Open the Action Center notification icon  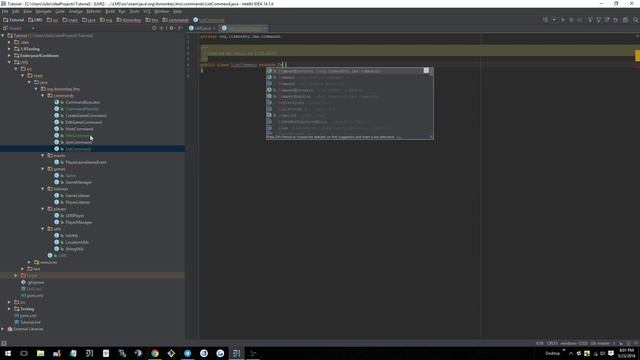[x=611, y=353]
